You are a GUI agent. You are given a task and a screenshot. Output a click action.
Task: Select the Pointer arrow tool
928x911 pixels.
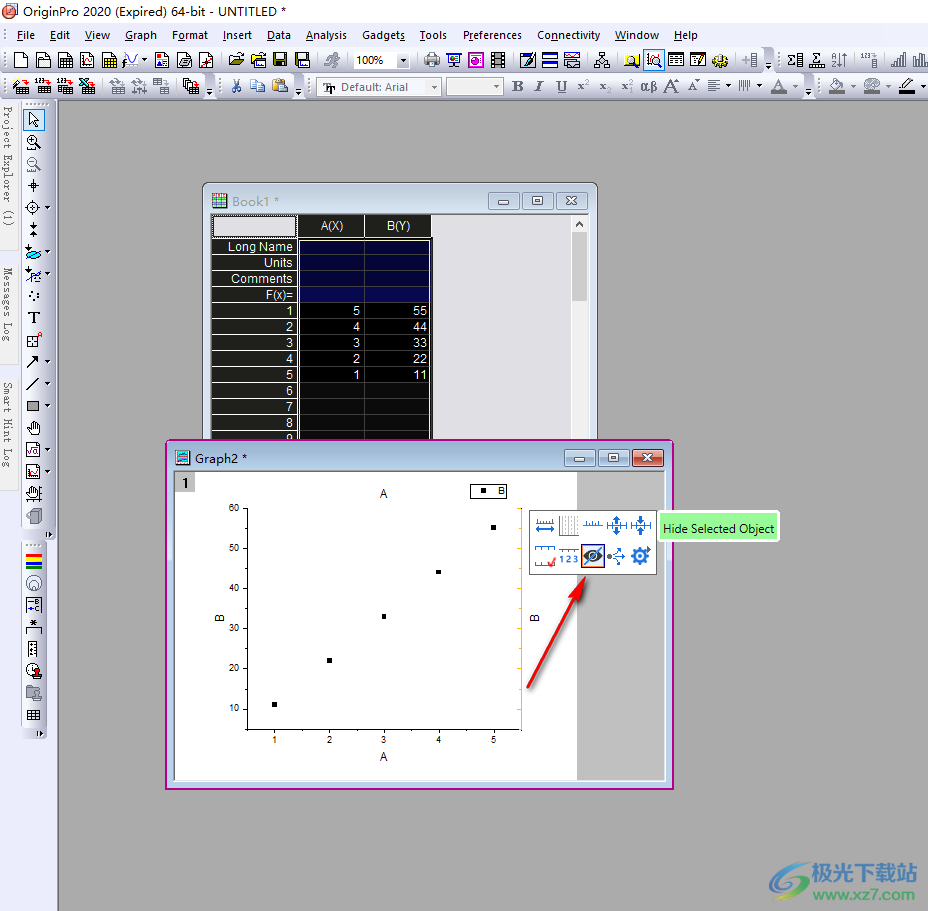pyautogui.click(x=34, y=120)
